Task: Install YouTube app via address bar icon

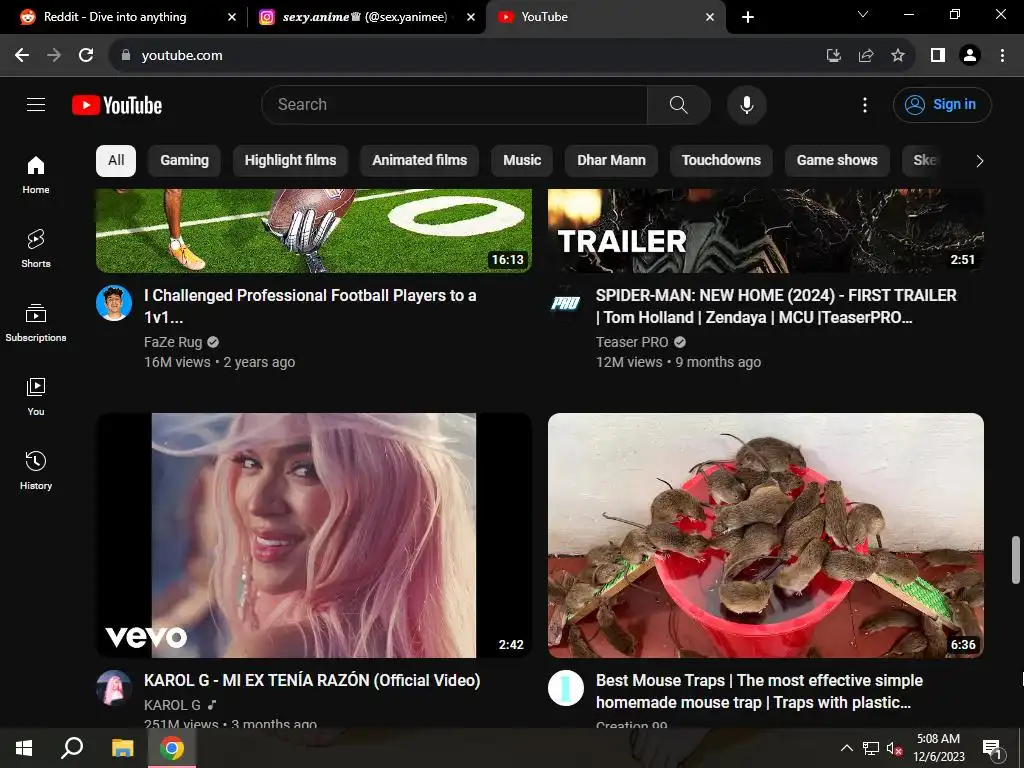Action: pyautogui.click(x=834, y=56)
